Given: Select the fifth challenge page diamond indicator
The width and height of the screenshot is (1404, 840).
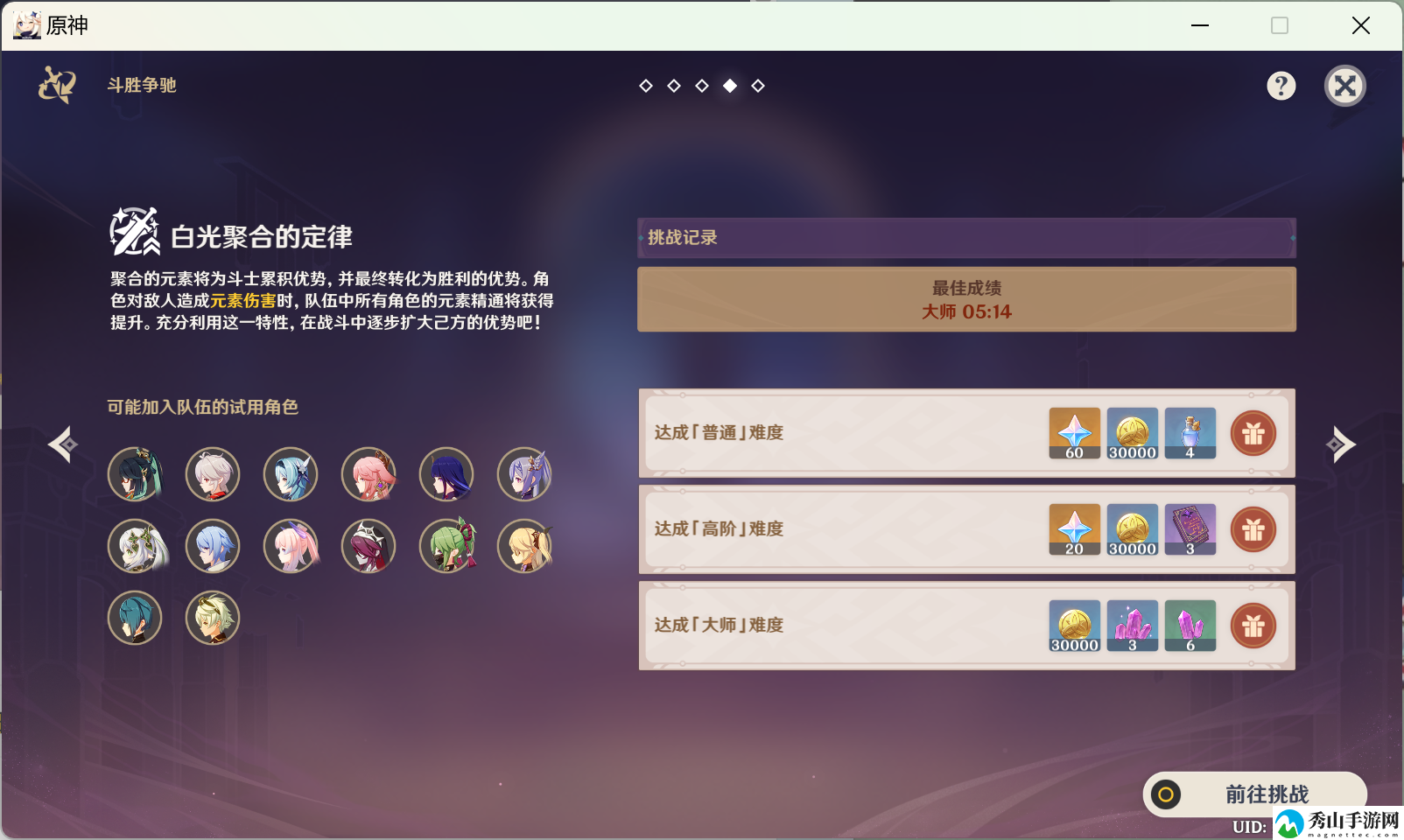Looking at the screenshot, I should [758, 86].
